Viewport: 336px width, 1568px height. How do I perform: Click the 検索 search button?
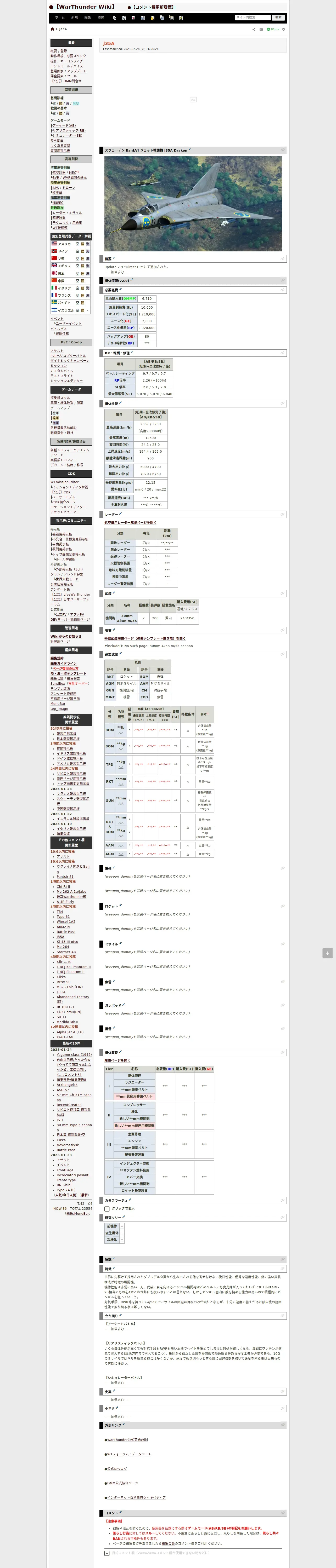point(278,18)
